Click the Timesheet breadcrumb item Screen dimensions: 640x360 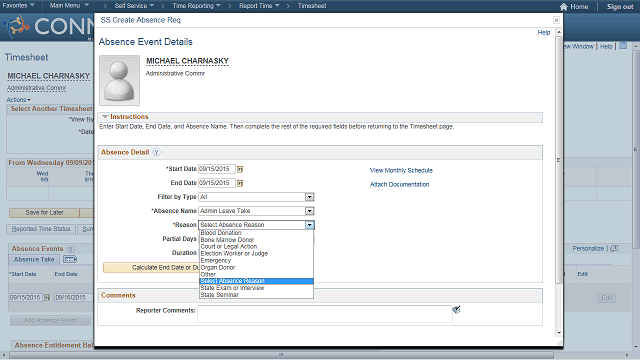point(312,6)
